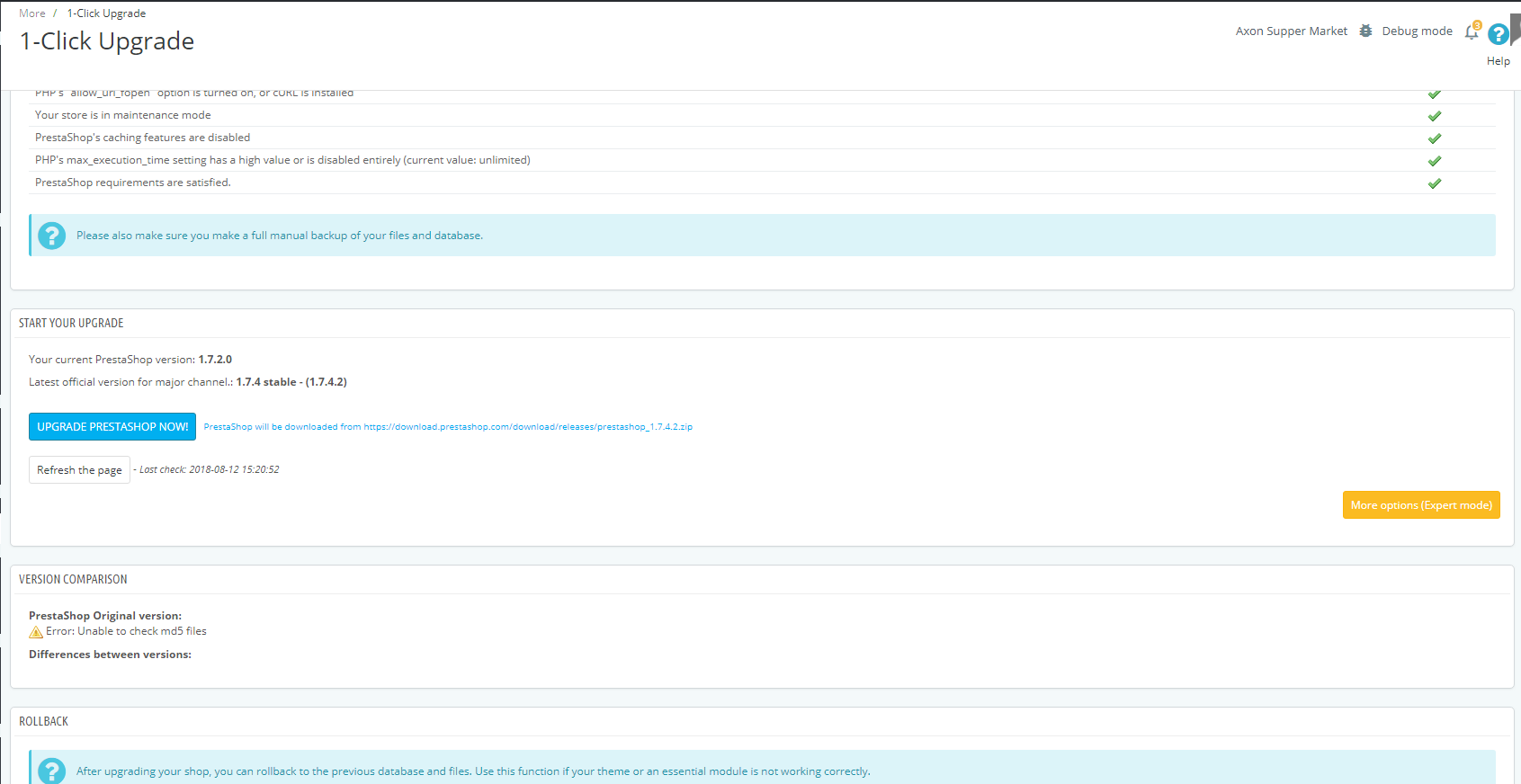Click the rollback explanation text

(473, 771)
